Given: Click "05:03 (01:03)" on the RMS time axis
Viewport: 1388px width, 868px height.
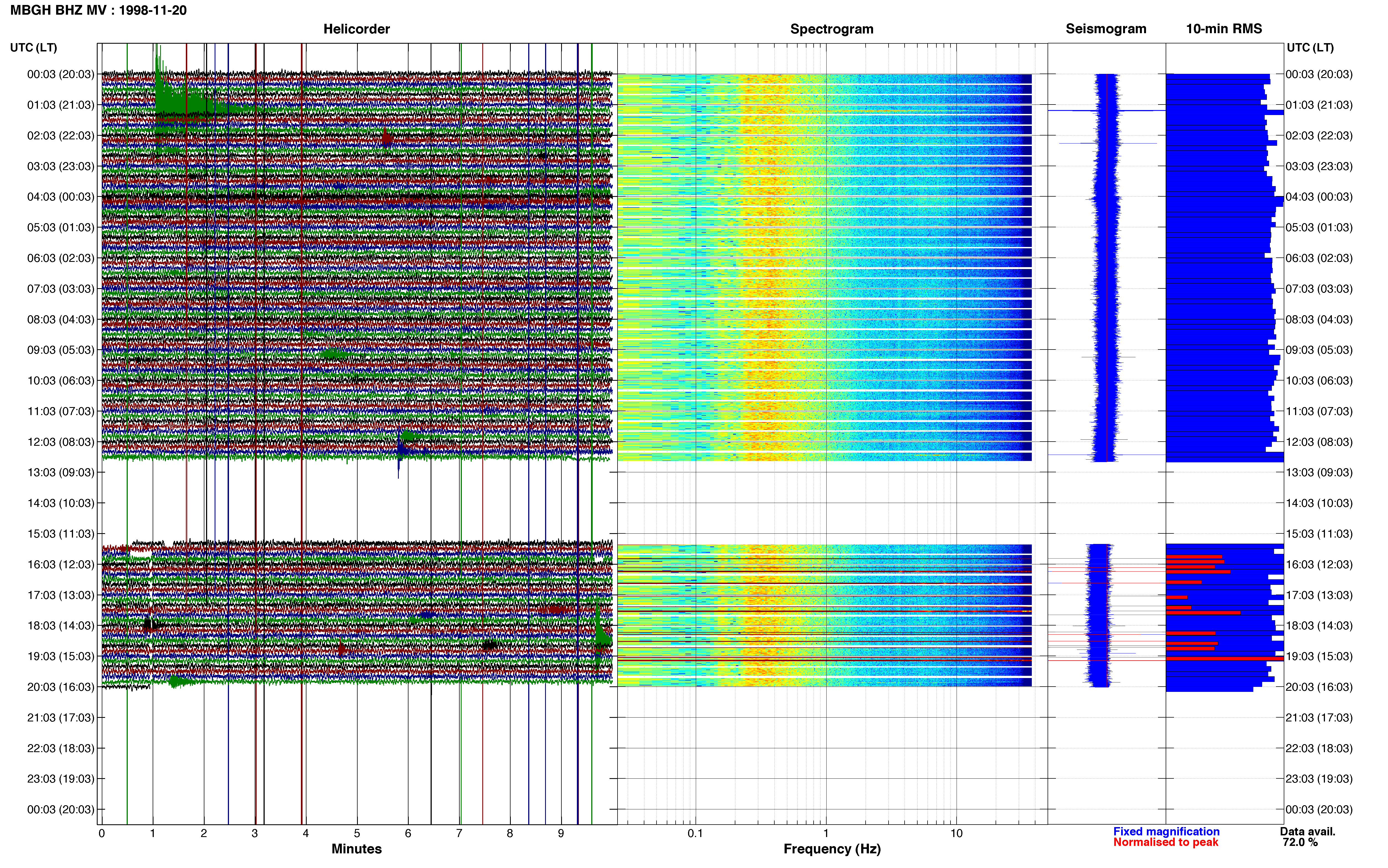Looking at the screenshot, I should click(x=1319, y=227).
